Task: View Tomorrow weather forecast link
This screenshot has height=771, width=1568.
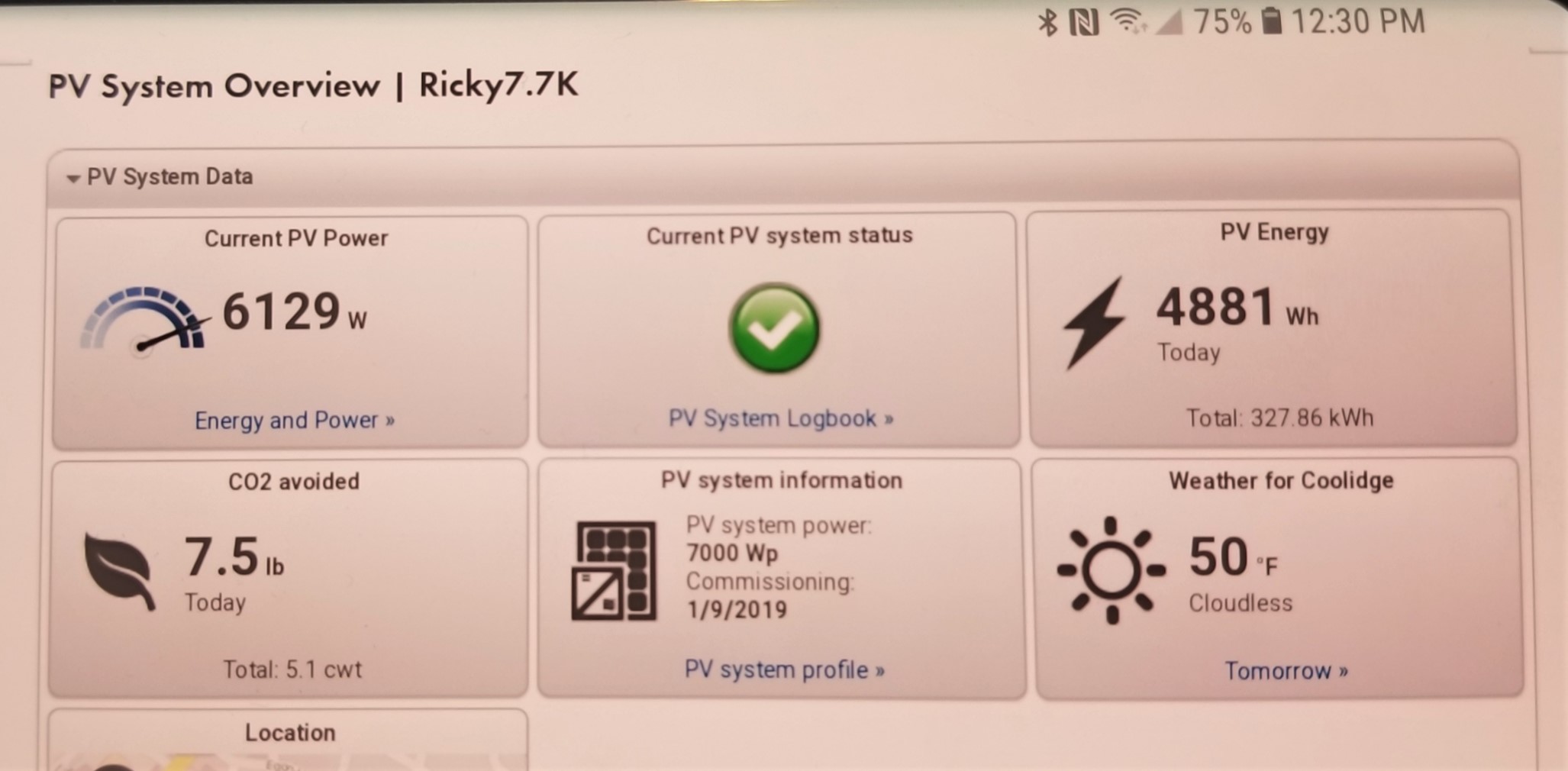Action: pos(1286,671)
